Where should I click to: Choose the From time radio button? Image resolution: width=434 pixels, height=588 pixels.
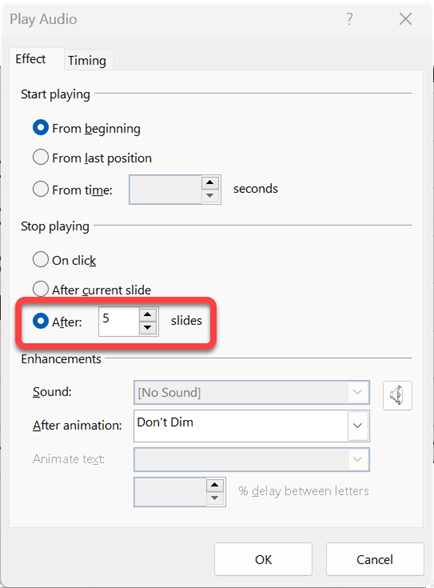coord(41,189)
